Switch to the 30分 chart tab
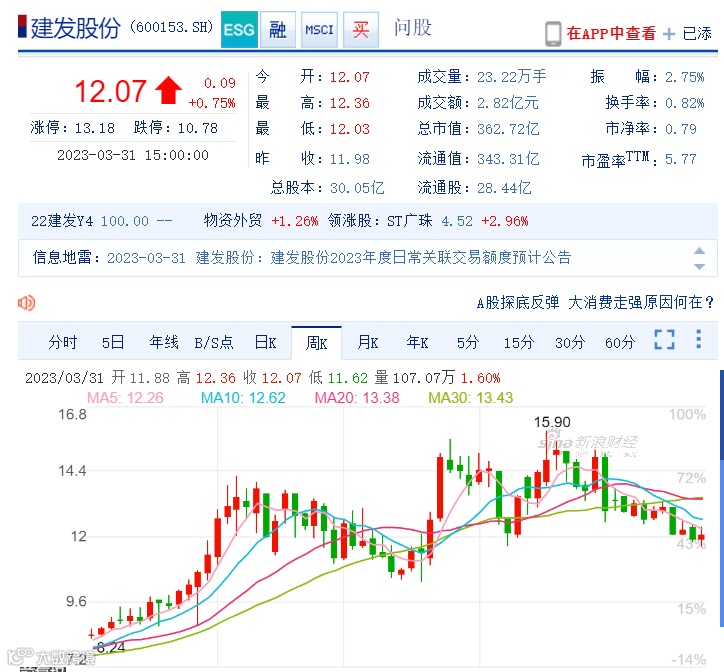 (x=570, y=343)
